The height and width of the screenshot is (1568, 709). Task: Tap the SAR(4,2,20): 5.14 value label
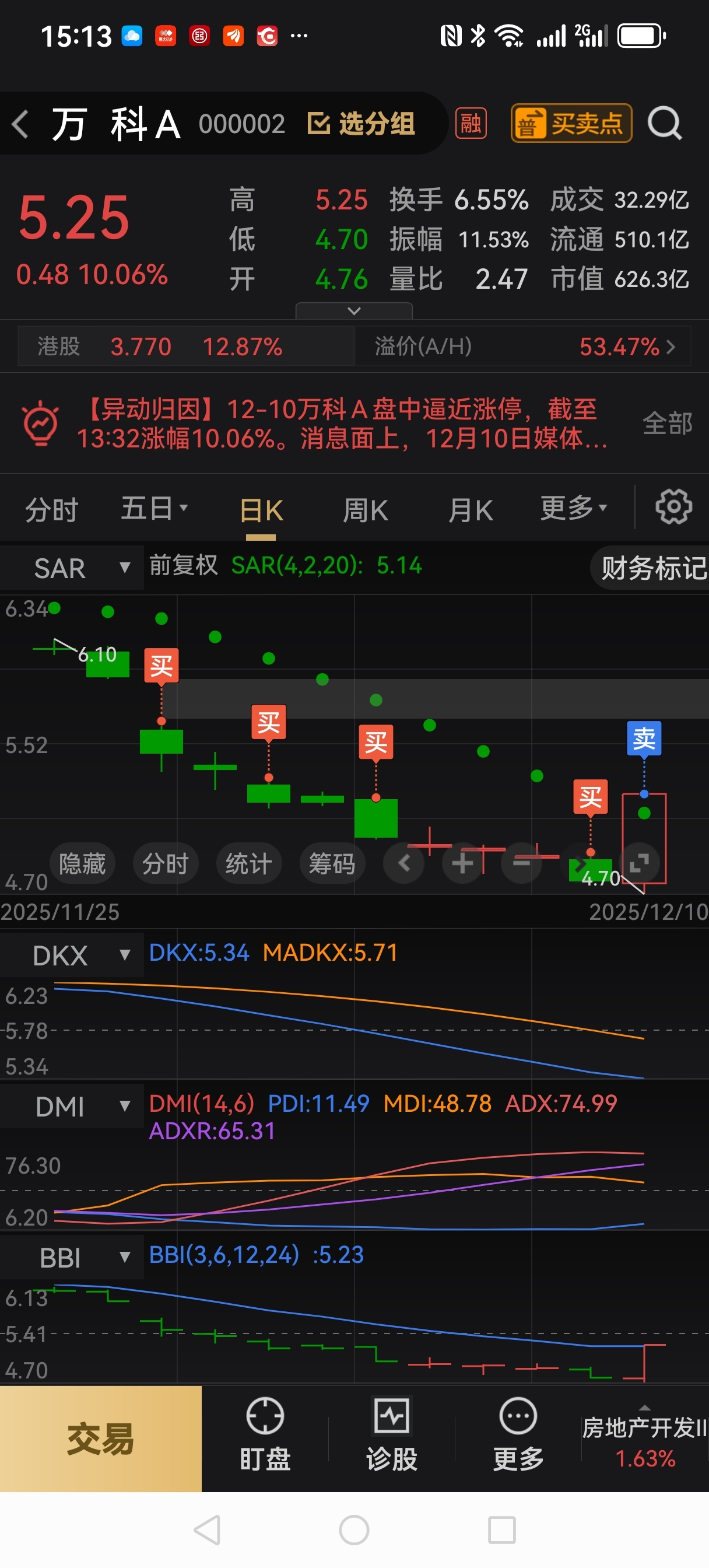click(x=326, y=565)
